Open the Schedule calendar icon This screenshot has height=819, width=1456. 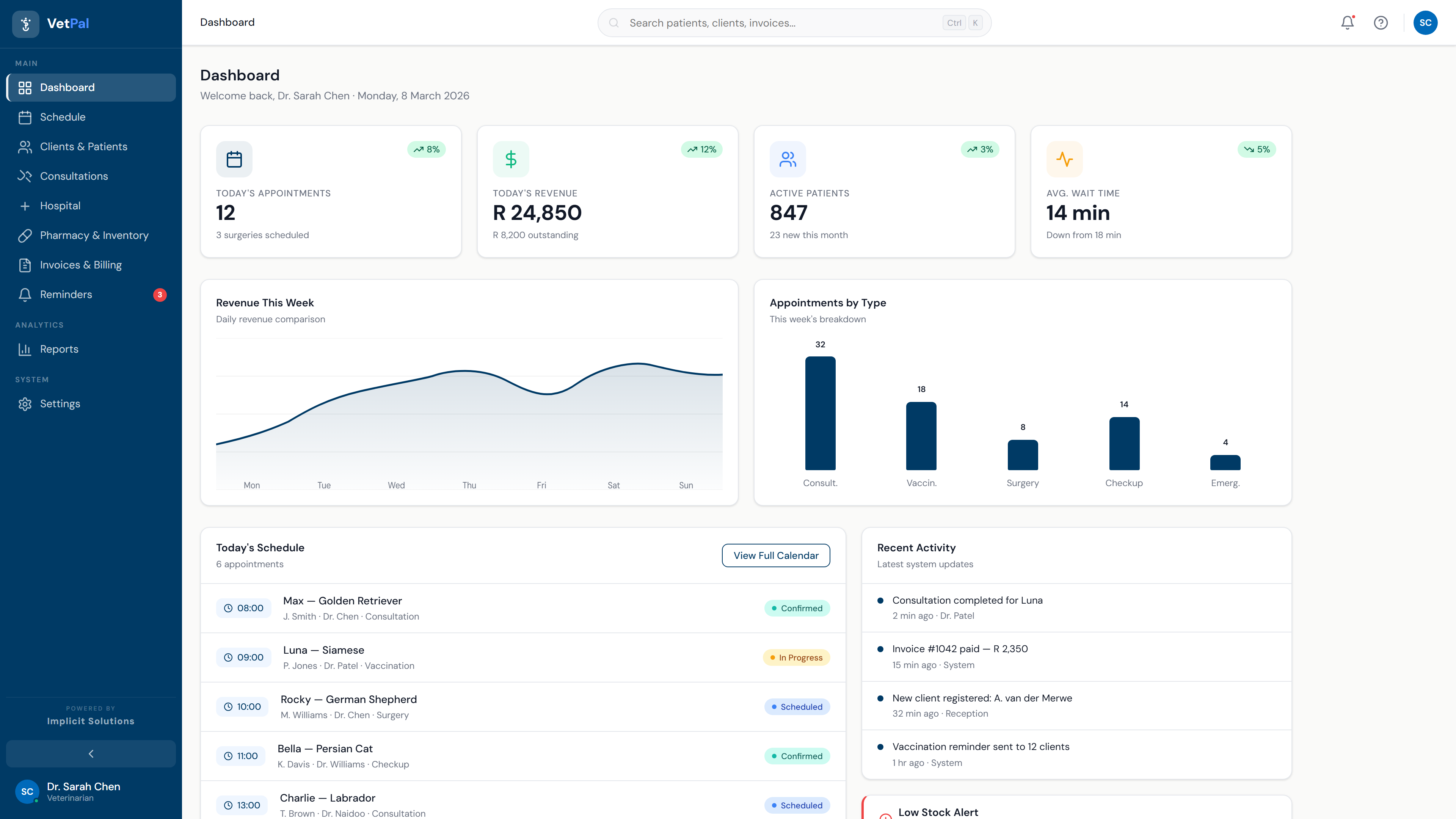(x=25, y=117)
